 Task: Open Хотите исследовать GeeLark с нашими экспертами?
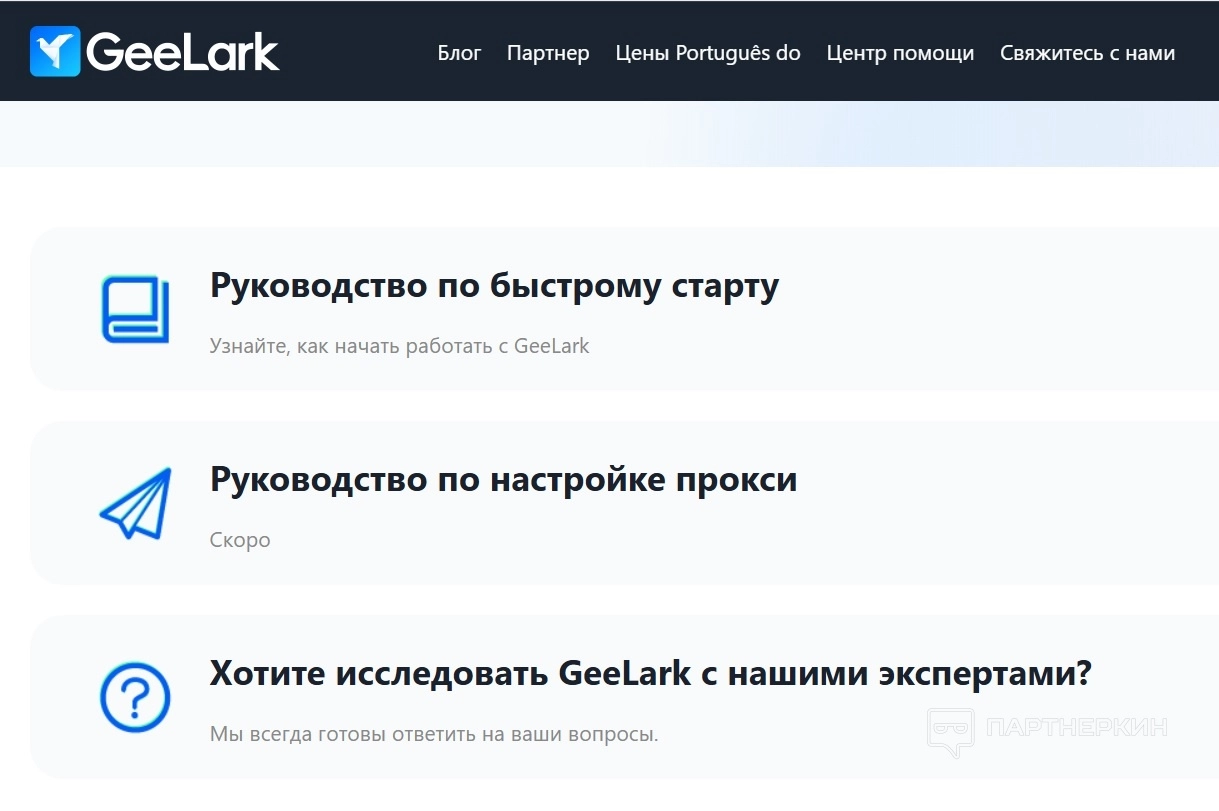pyautogui.click(x=651, y=673)
